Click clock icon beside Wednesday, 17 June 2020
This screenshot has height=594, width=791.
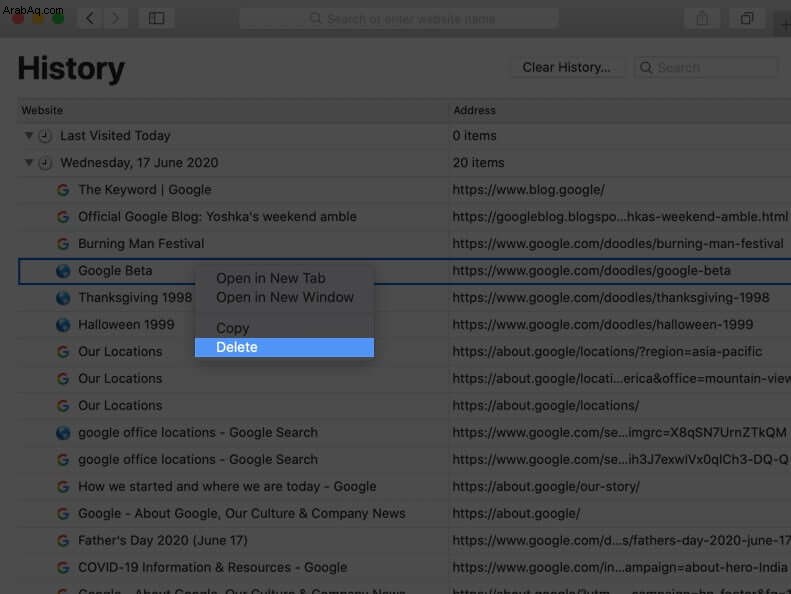(x=45, y=163)
